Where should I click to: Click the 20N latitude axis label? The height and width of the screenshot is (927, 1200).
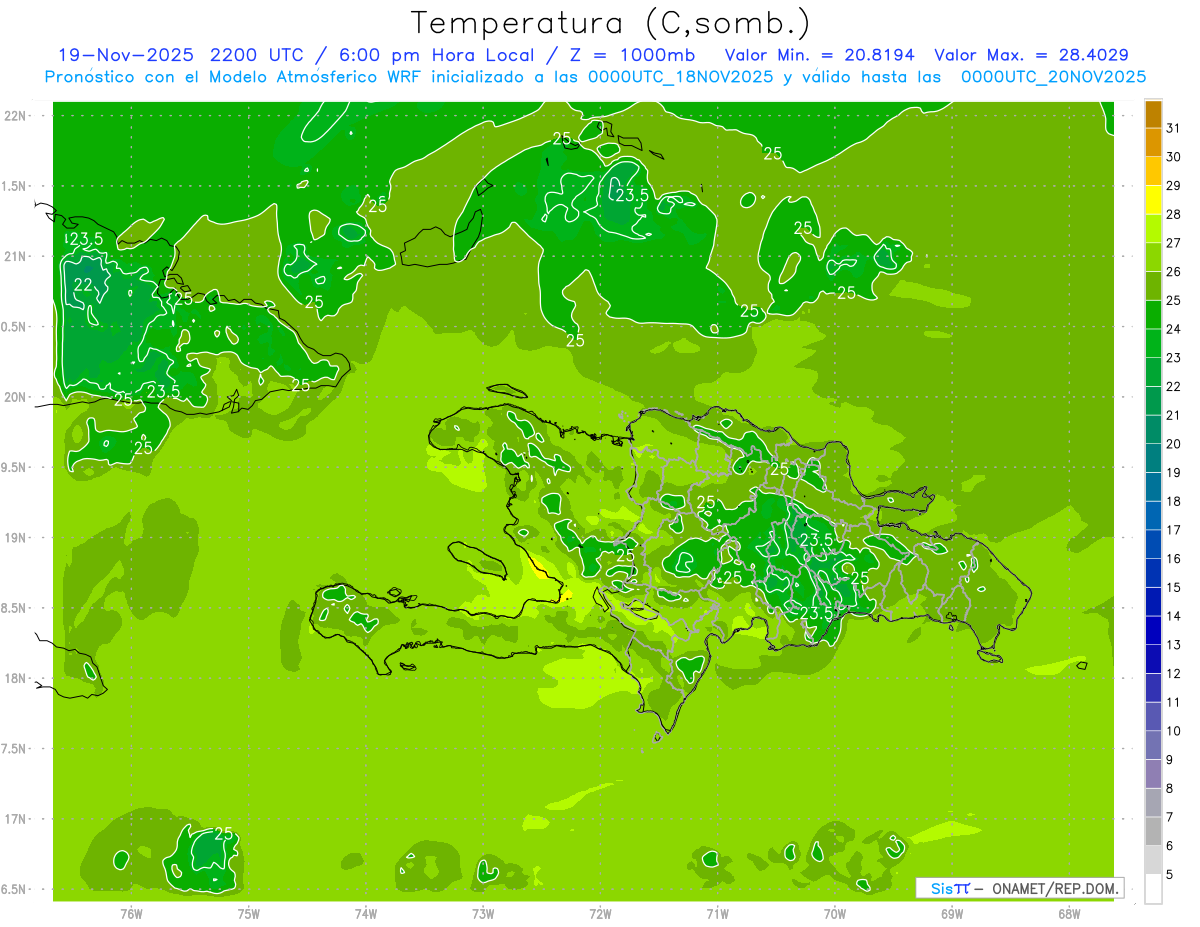pos(16,397)
